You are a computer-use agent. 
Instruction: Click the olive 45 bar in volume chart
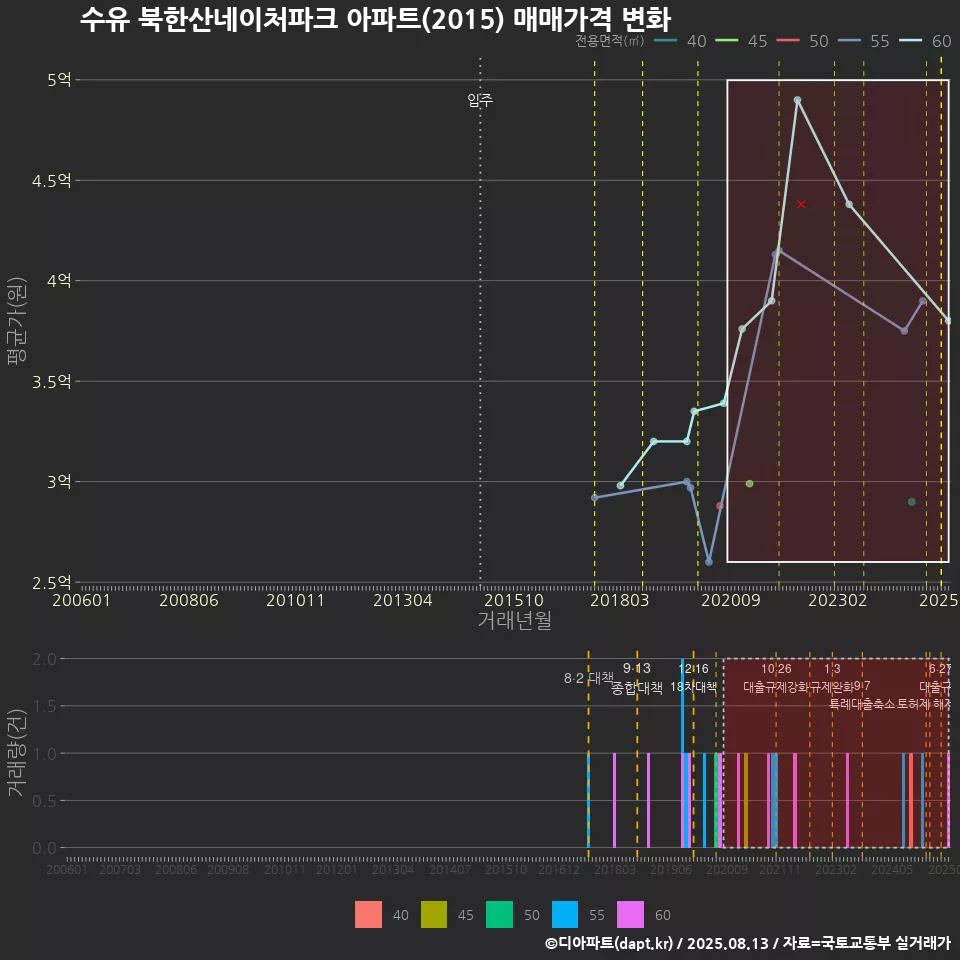pyautogui.click(x=746, y=800)
